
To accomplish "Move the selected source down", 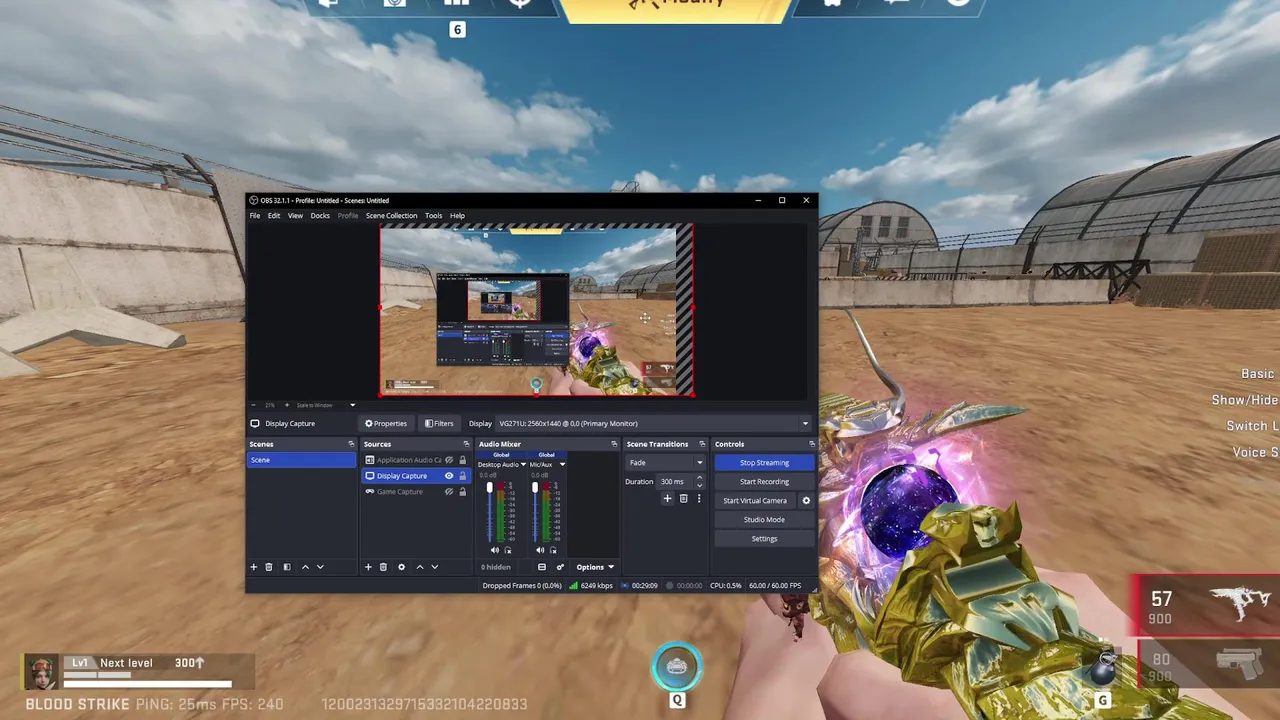I will (x=434, y=567).
